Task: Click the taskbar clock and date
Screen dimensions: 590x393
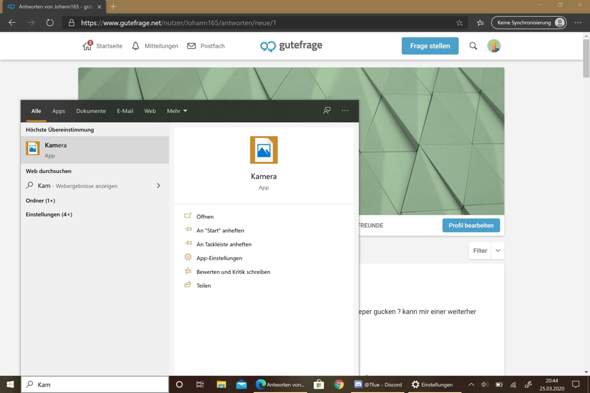Action: 552,384
